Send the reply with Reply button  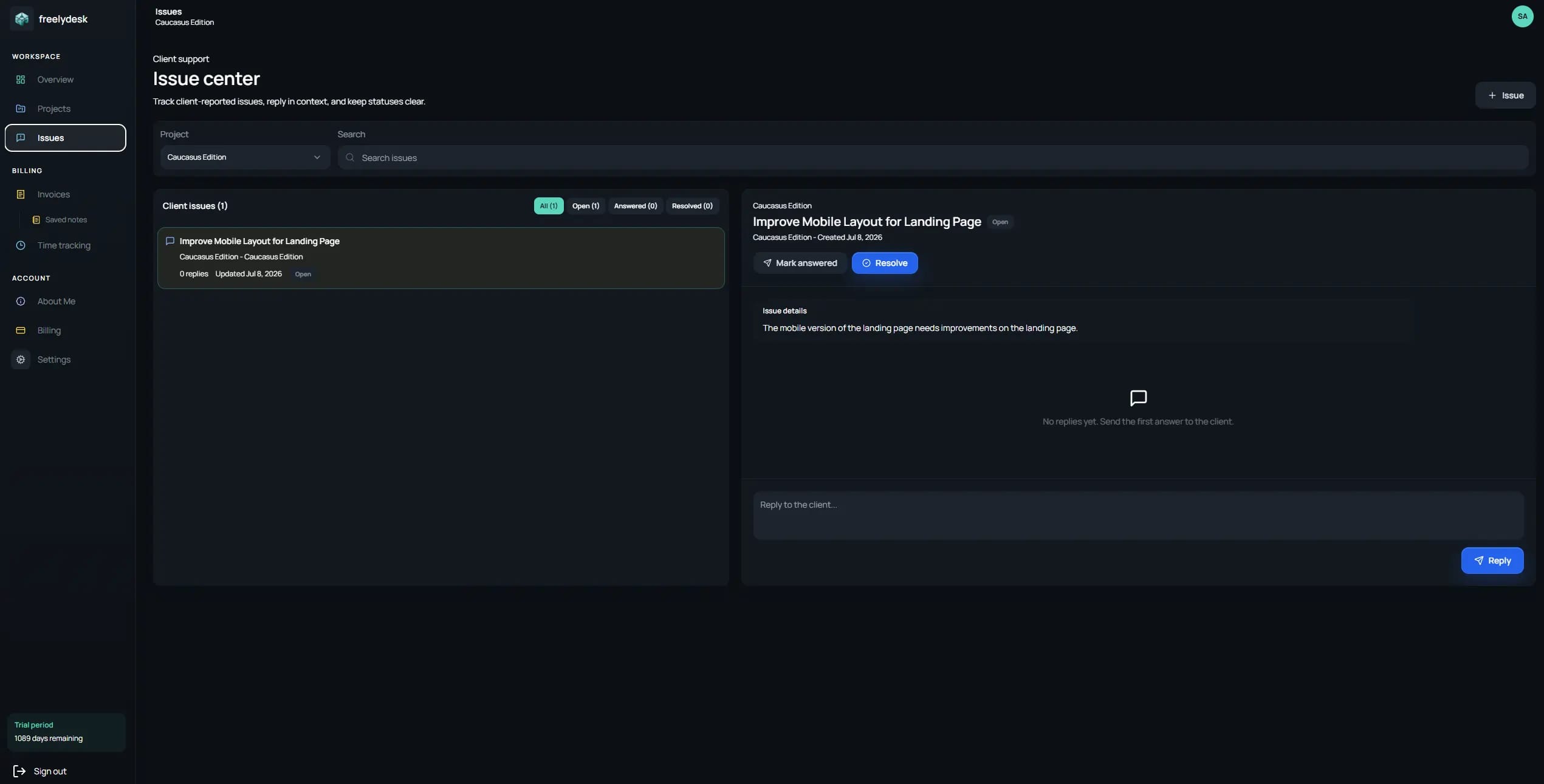click(x=1492, y=561)
